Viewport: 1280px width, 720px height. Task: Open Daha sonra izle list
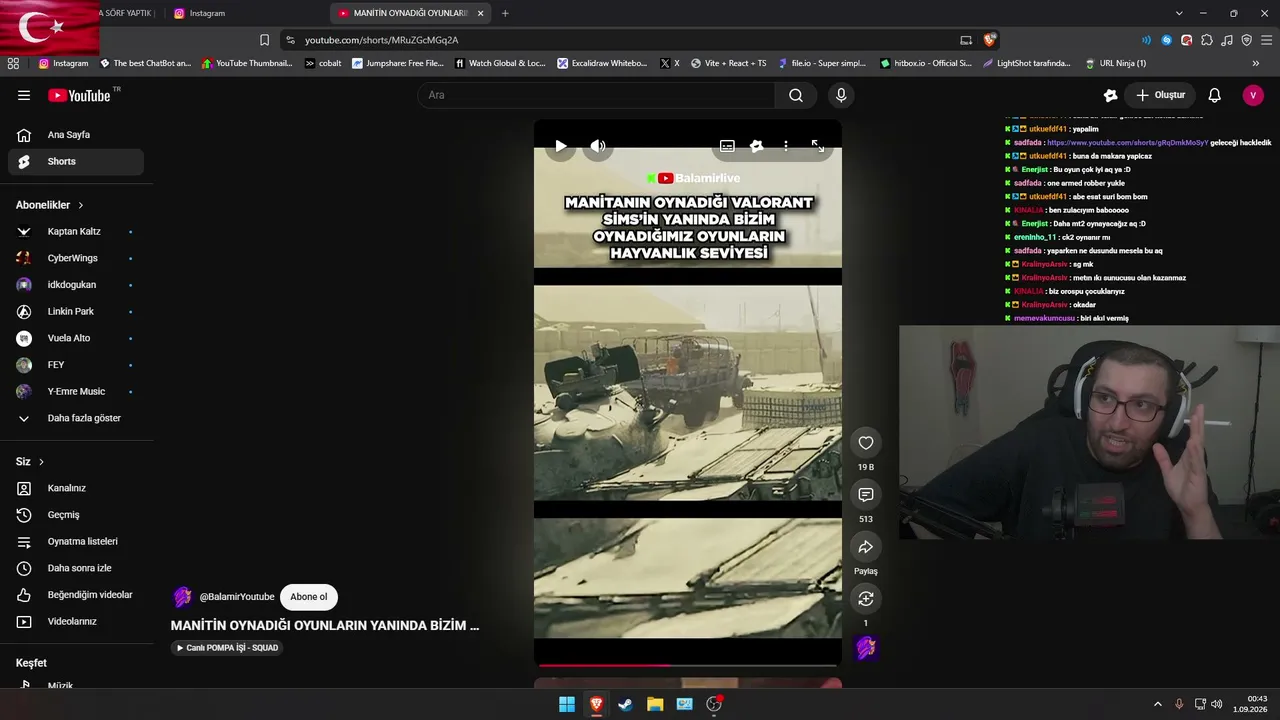click(76, 568)
